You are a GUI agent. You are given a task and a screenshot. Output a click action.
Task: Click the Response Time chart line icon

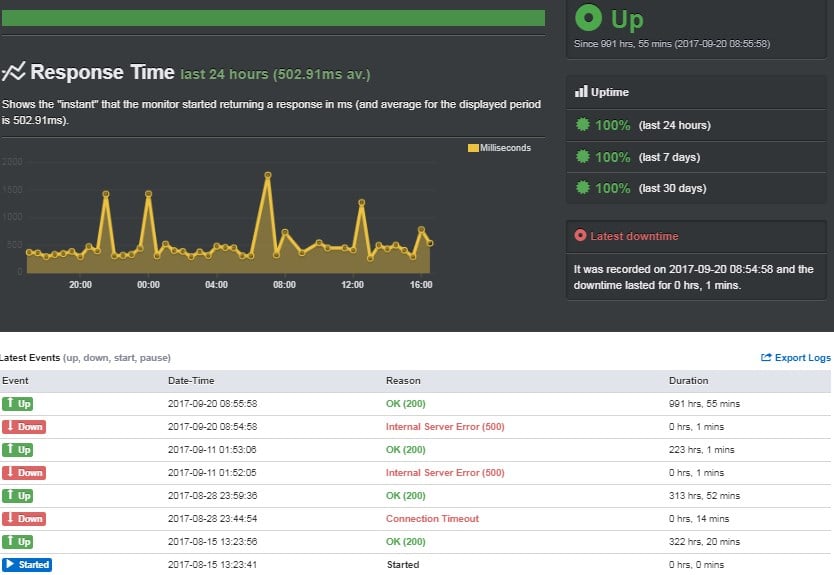coord(13,71)
